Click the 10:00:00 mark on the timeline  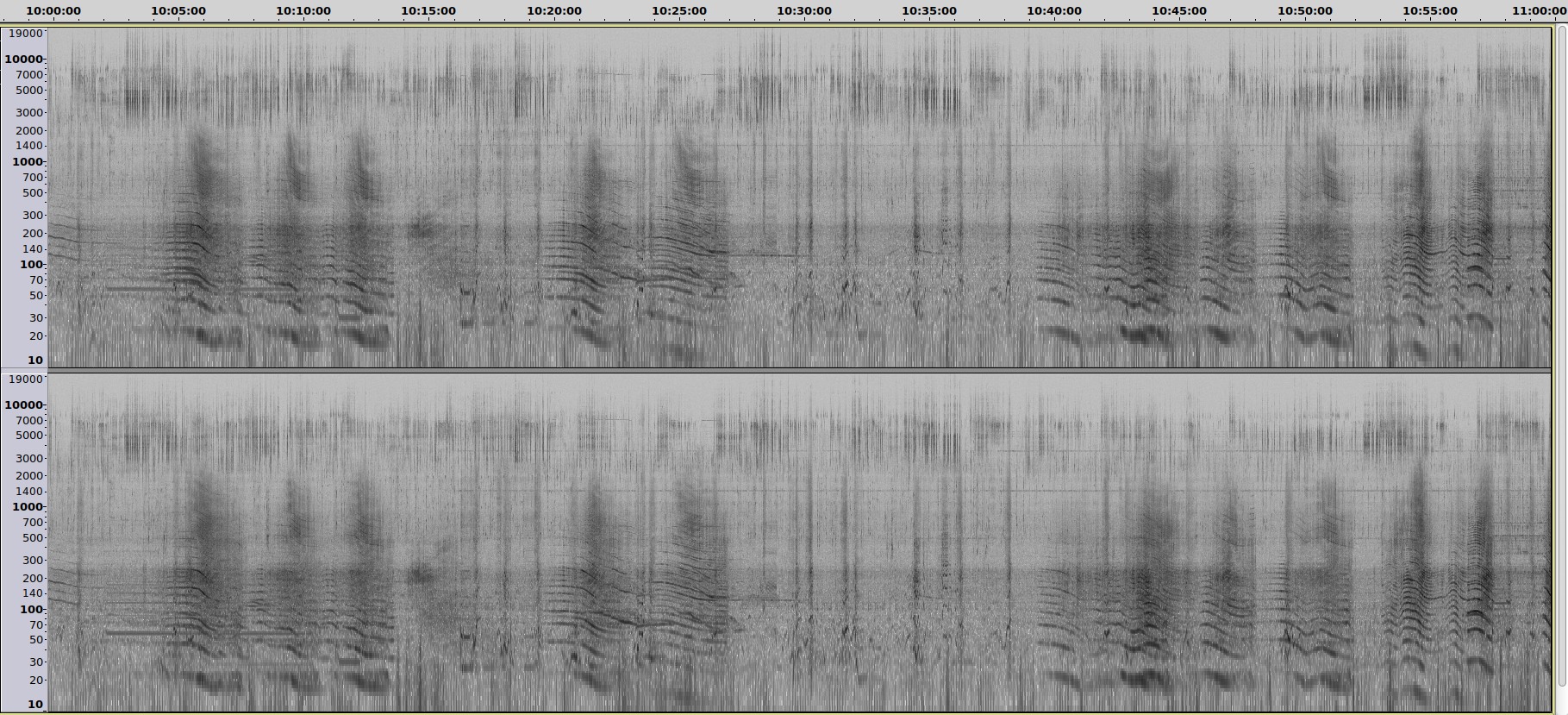point(53,11)
